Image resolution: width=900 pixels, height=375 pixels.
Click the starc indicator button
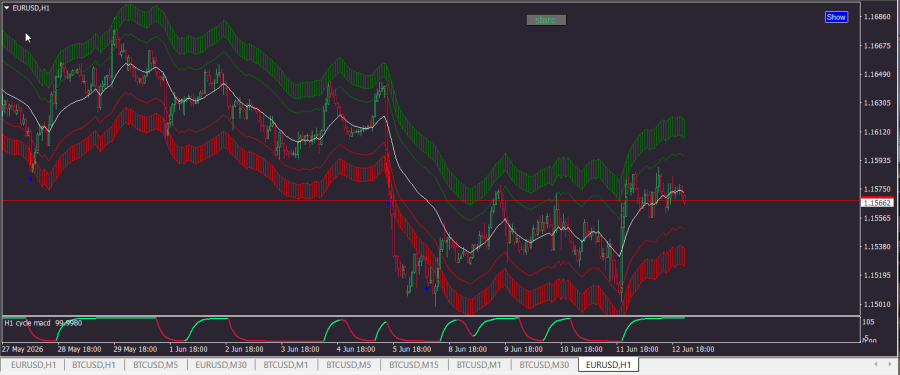click(x=546, y=20)
